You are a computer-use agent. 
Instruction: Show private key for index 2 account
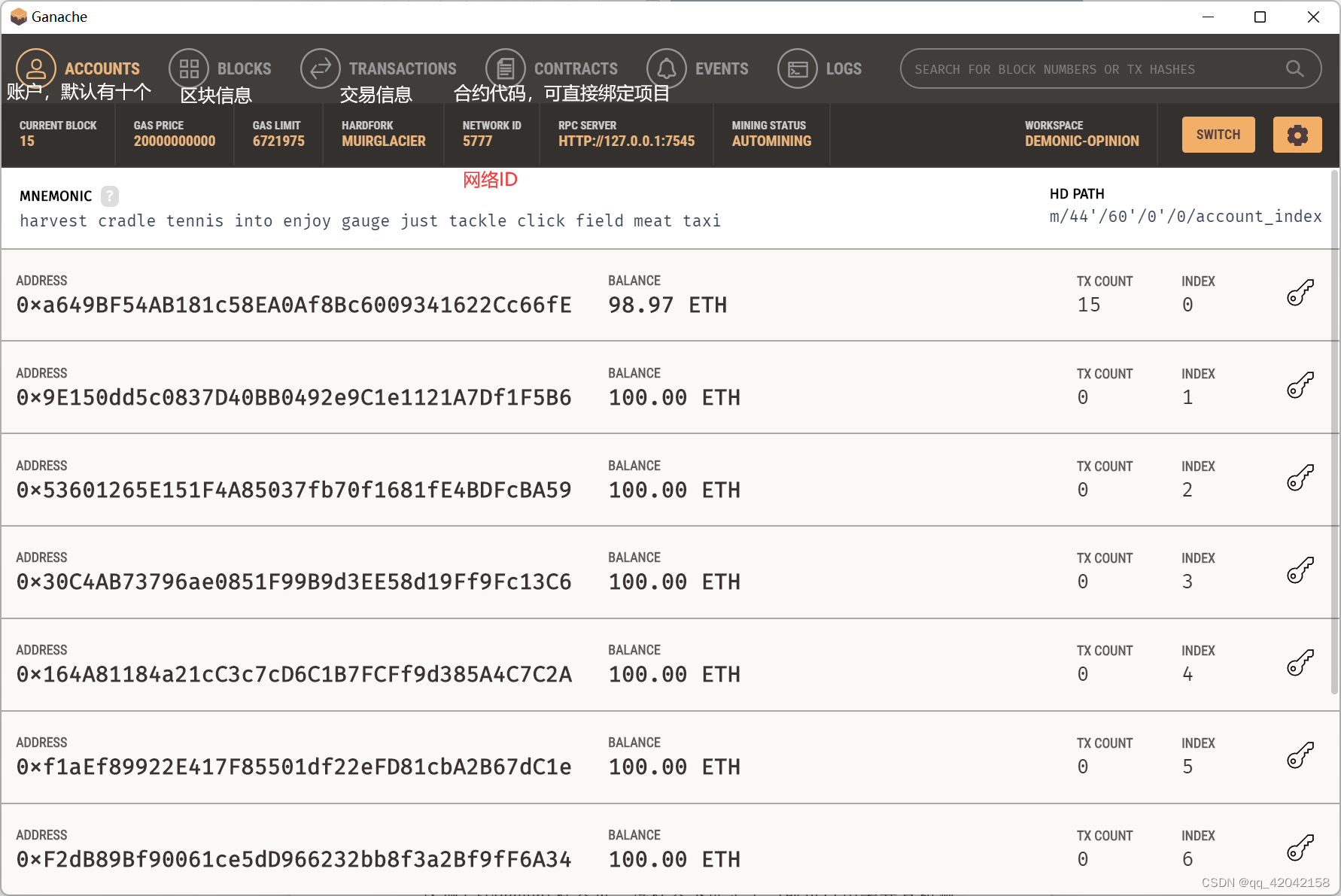tap(1300, 478)
